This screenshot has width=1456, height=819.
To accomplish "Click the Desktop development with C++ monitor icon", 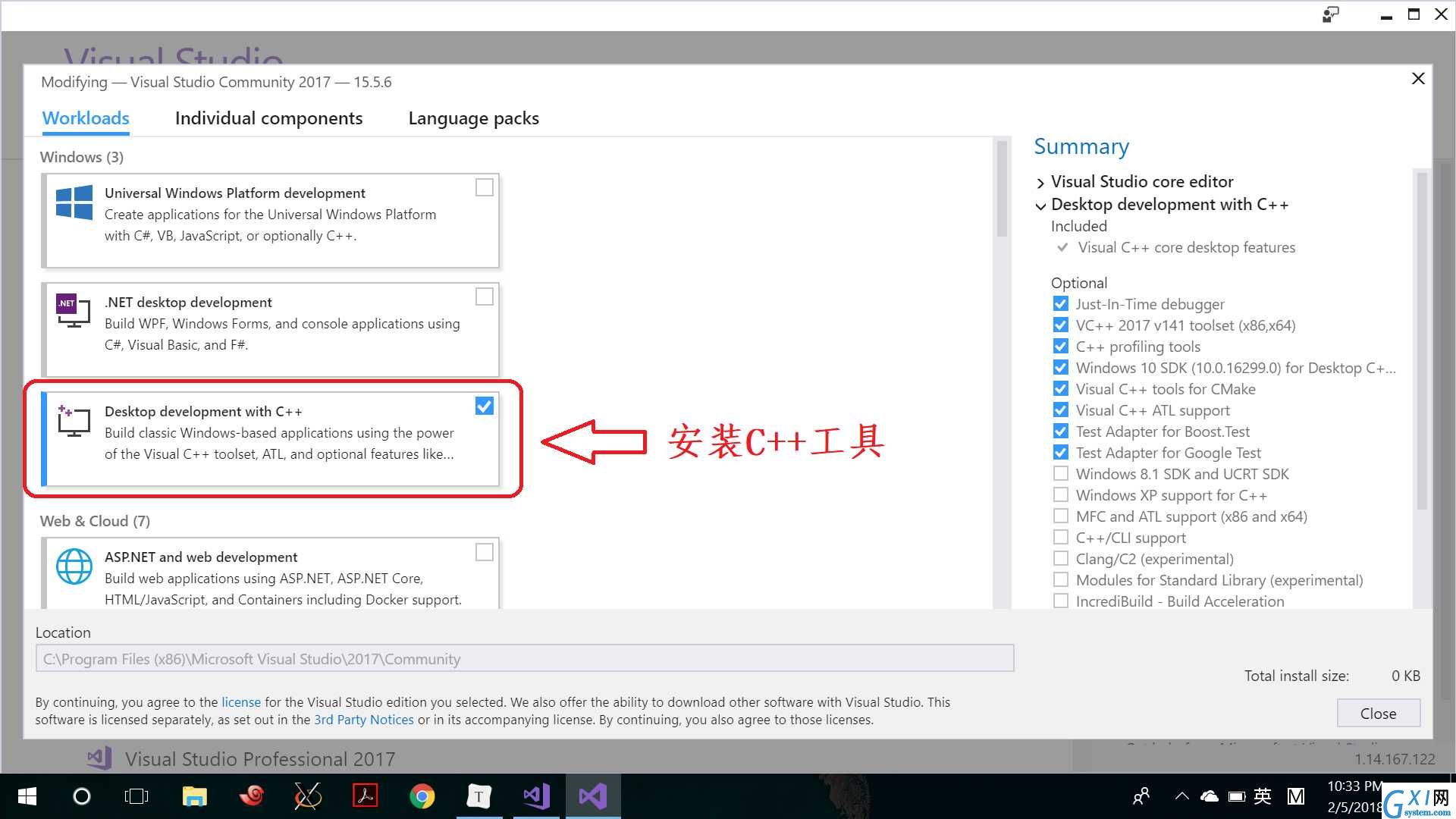I will (74, 421).
